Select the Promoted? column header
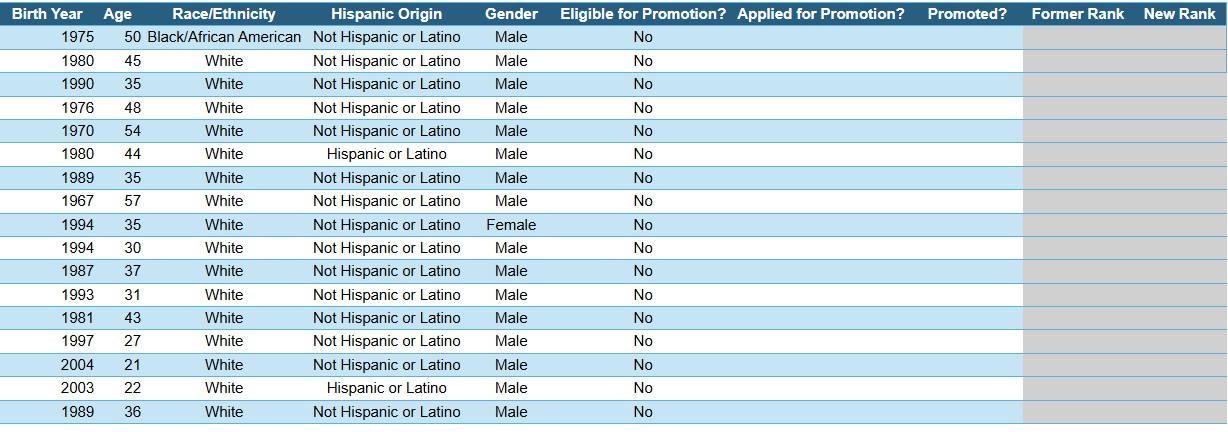The height and width of the screenshot is (432, 1228). click(x=967, y=14)
